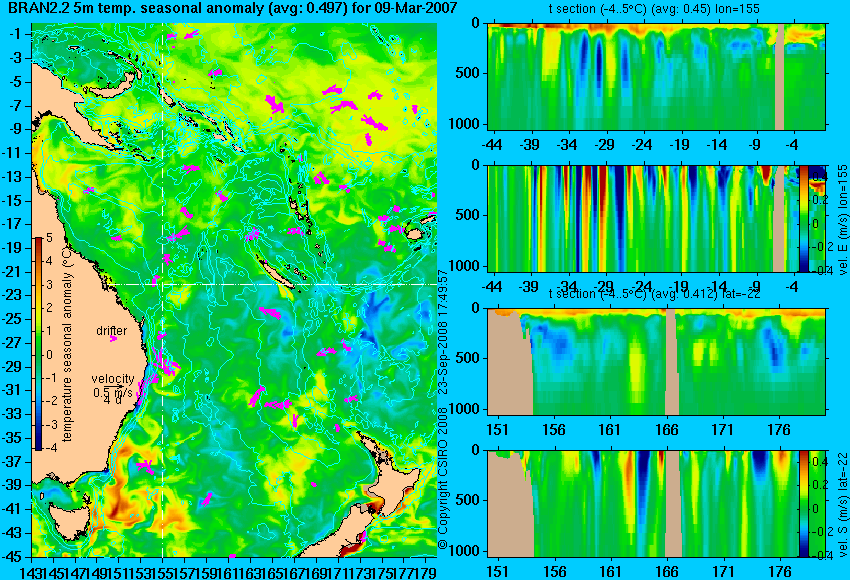Click the '5' tick on the temperature colorbar
This screenshot has height=580, width=850.
49,238
